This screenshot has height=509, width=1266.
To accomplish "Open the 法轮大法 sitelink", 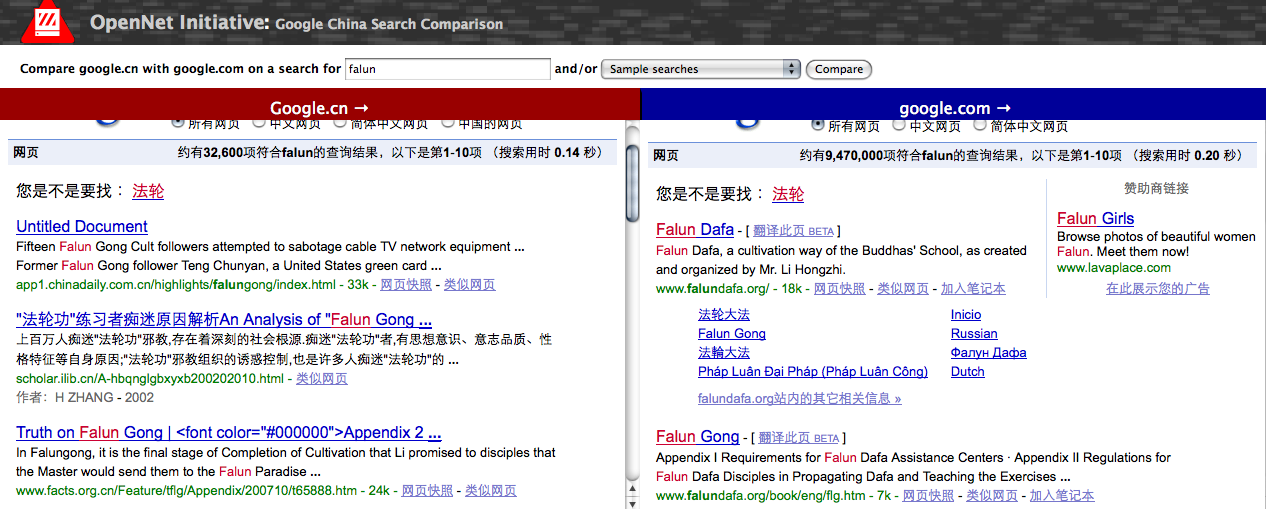I will pyautogui.click(x=724, y=314).
